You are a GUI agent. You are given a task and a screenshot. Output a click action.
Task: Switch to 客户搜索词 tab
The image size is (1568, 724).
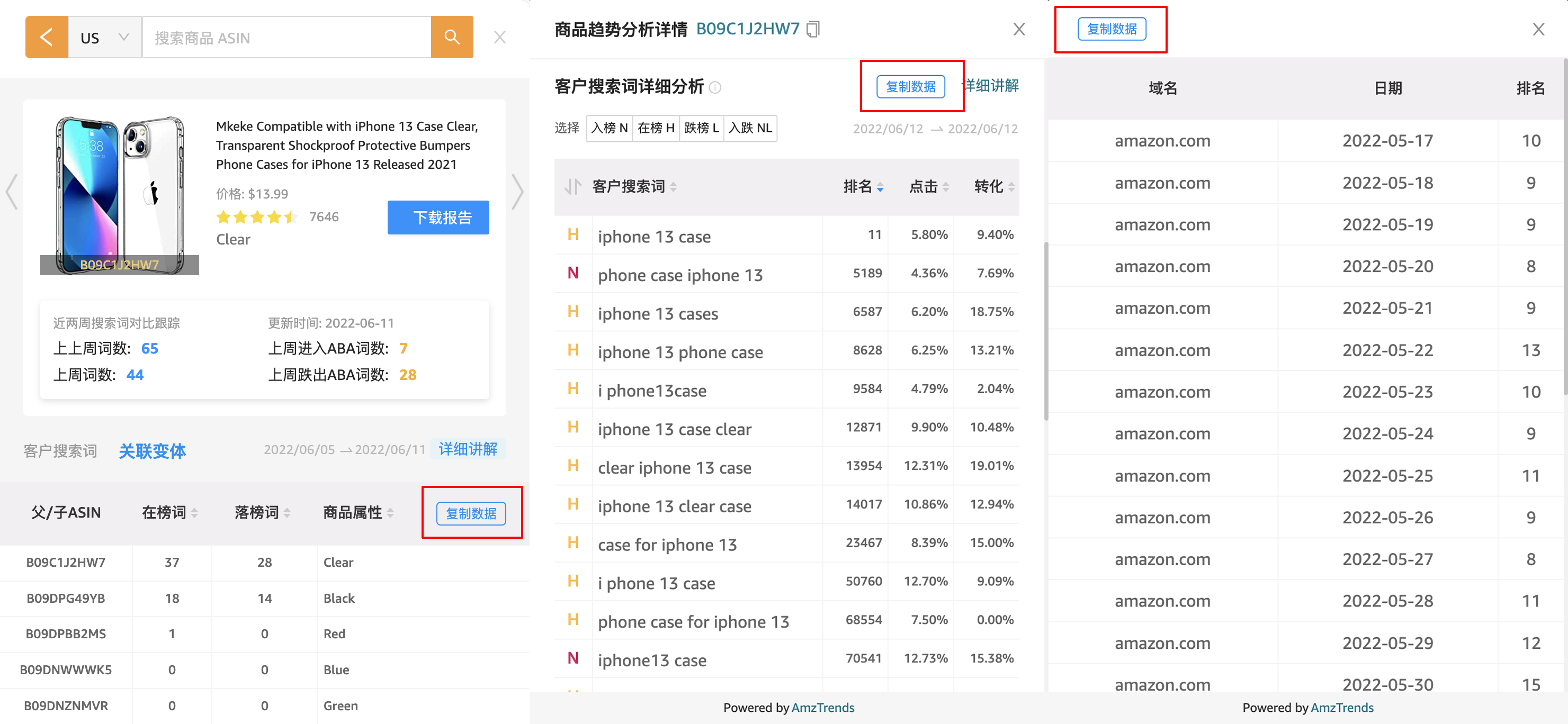pos(60,451)
